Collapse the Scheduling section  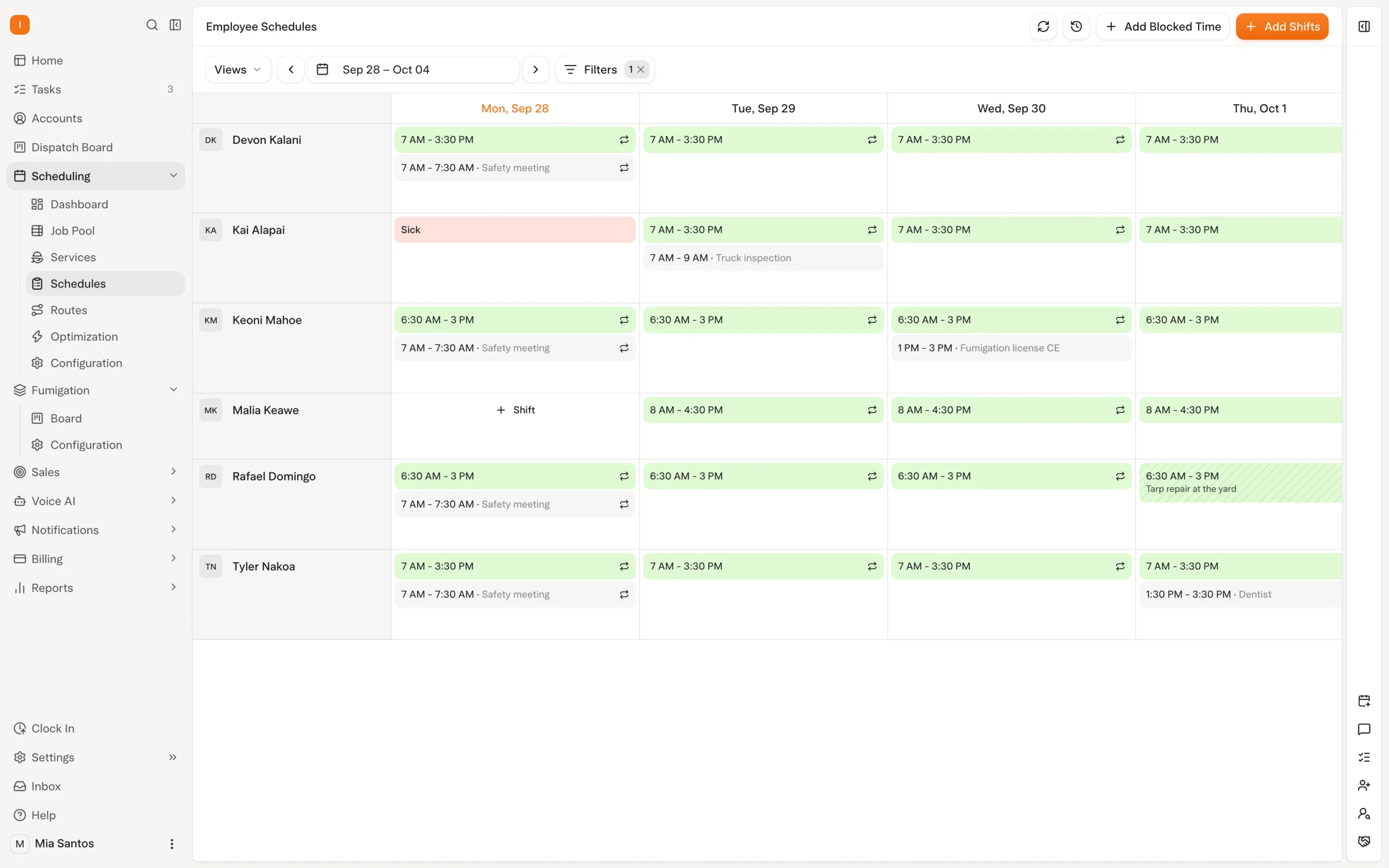point(173,176)
